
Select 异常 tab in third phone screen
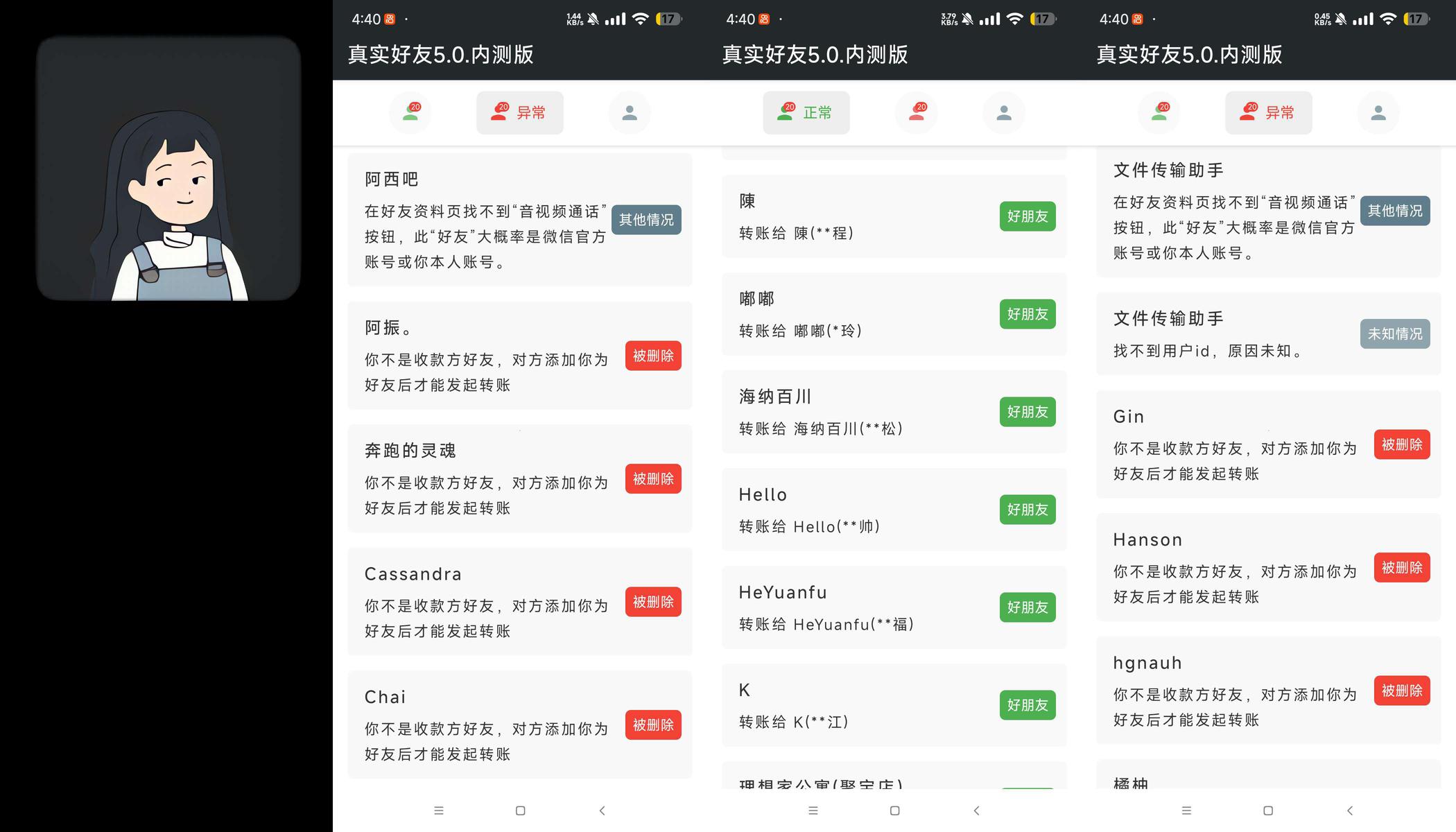pos(1268,112)
